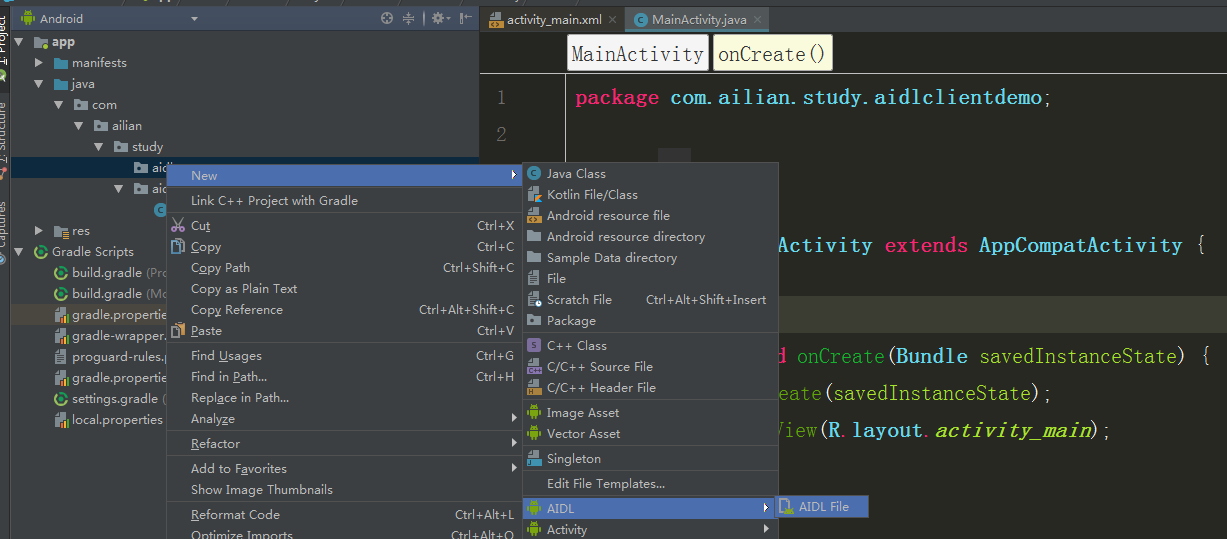1227x539 pixels.
Task: Choose Cut in the context menu
Action: click(345, 226)
